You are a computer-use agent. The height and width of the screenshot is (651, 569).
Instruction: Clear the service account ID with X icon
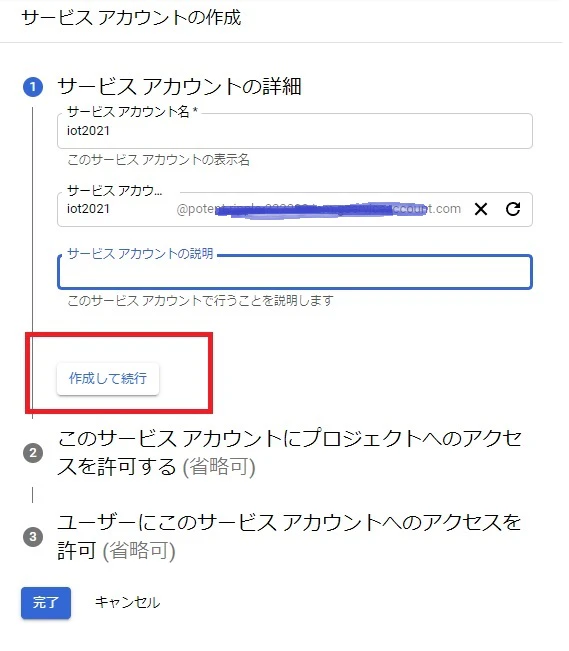coord(481,209)
